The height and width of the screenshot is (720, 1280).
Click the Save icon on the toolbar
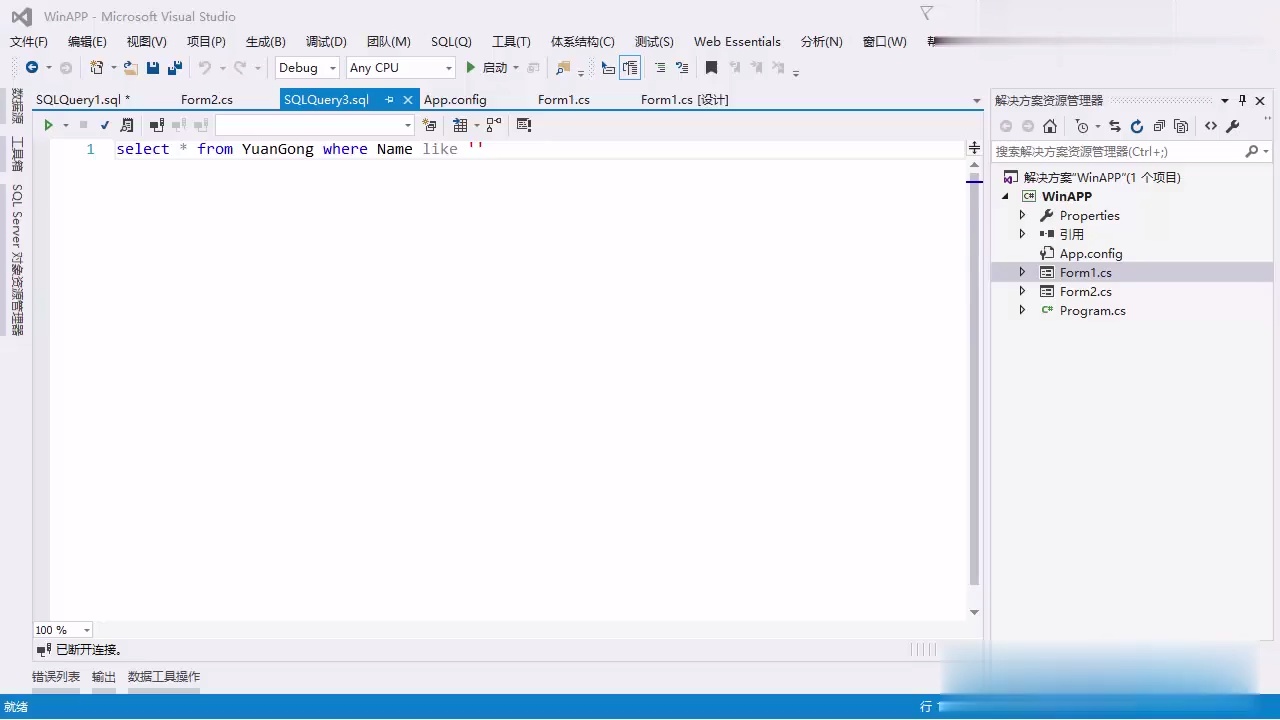(x=152, y=67)
